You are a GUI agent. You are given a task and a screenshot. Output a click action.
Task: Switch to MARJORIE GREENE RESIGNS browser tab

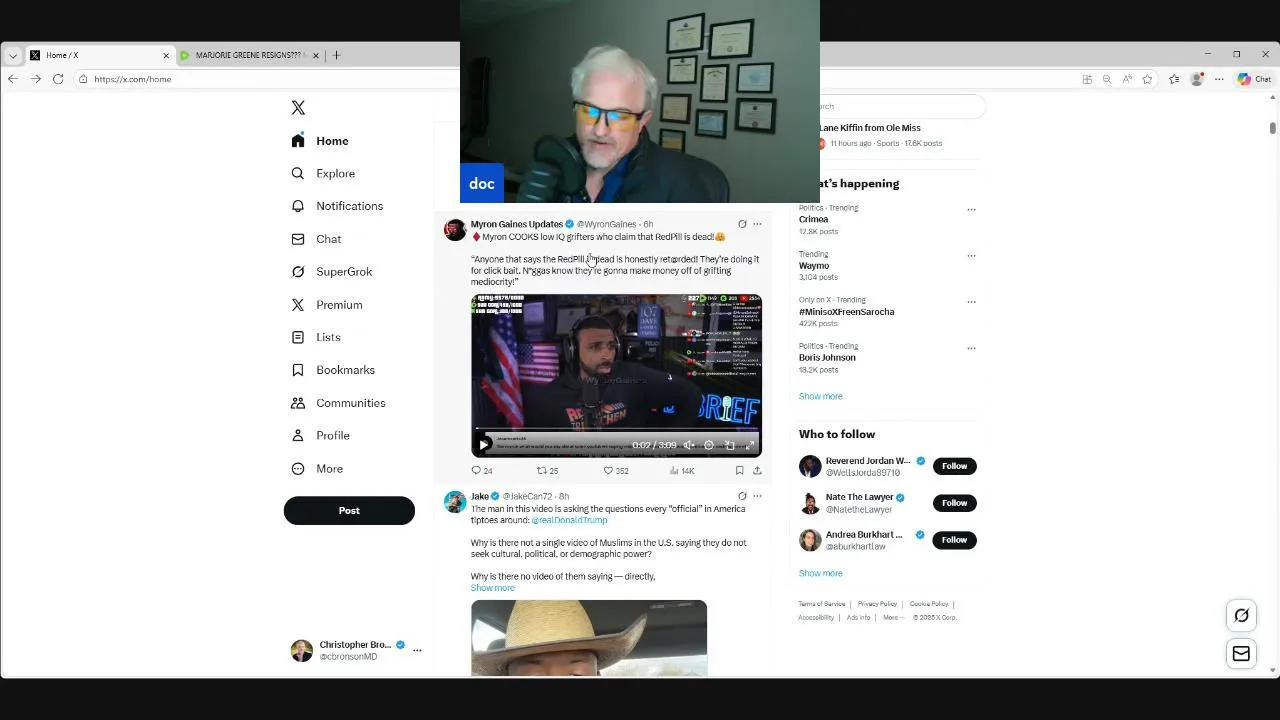(x=250, y=55)
